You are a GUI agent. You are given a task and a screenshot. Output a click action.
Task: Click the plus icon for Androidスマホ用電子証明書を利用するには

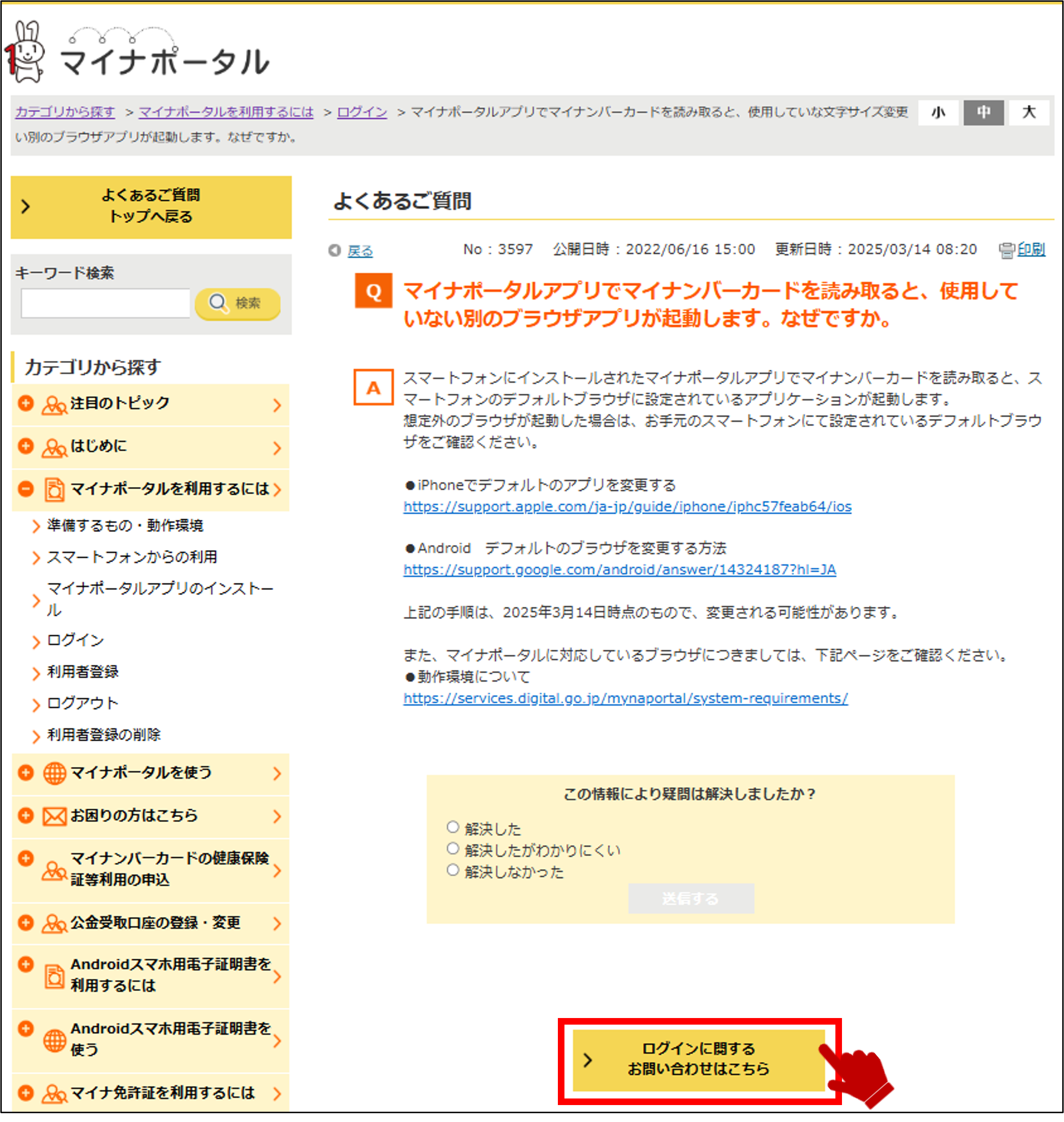[x=25, y=964]
